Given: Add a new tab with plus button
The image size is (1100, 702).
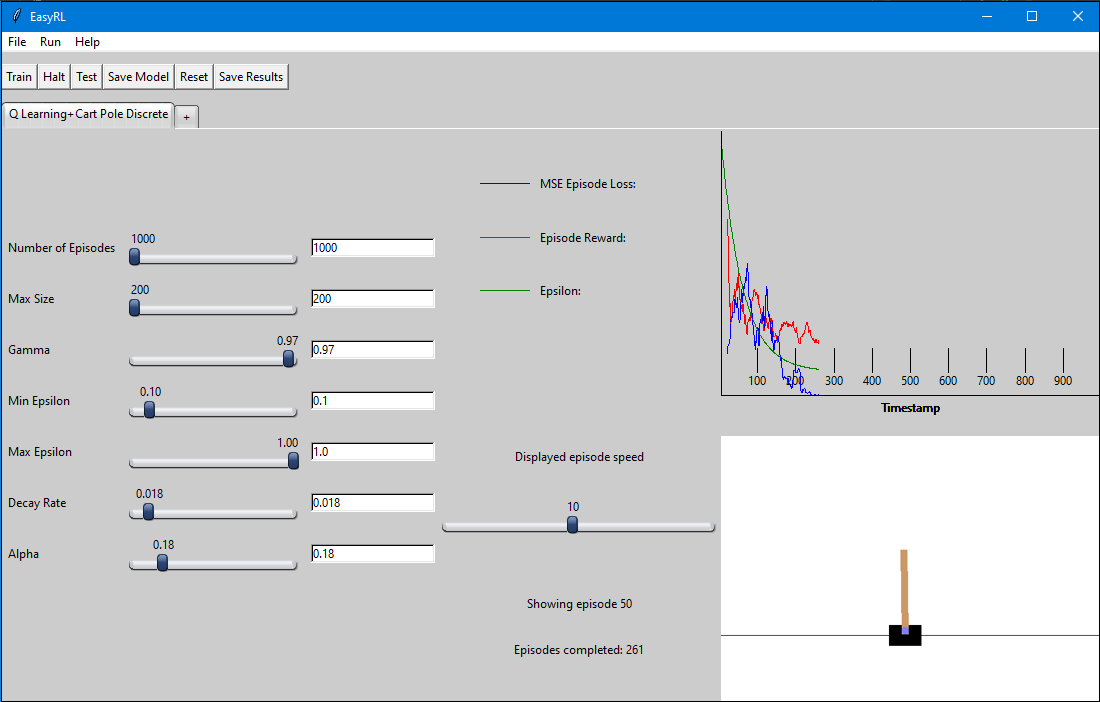Looking at the screenshot, I should (x=187, y=117).
